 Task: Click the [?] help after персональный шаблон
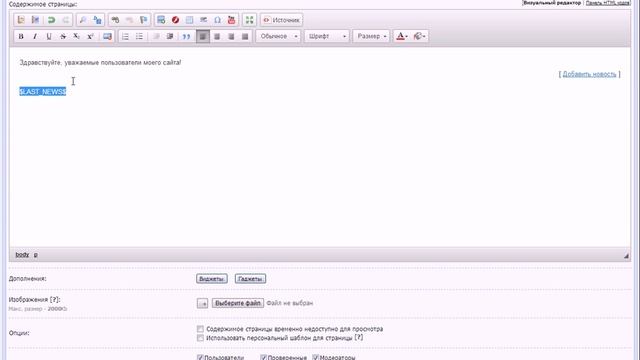(358, 338)
